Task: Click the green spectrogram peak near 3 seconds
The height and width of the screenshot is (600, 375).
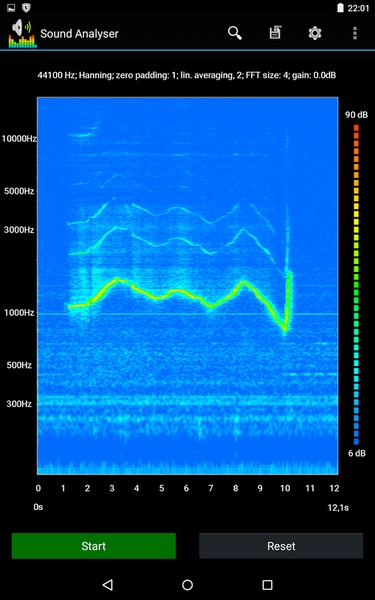Action: tap(117, 280)
